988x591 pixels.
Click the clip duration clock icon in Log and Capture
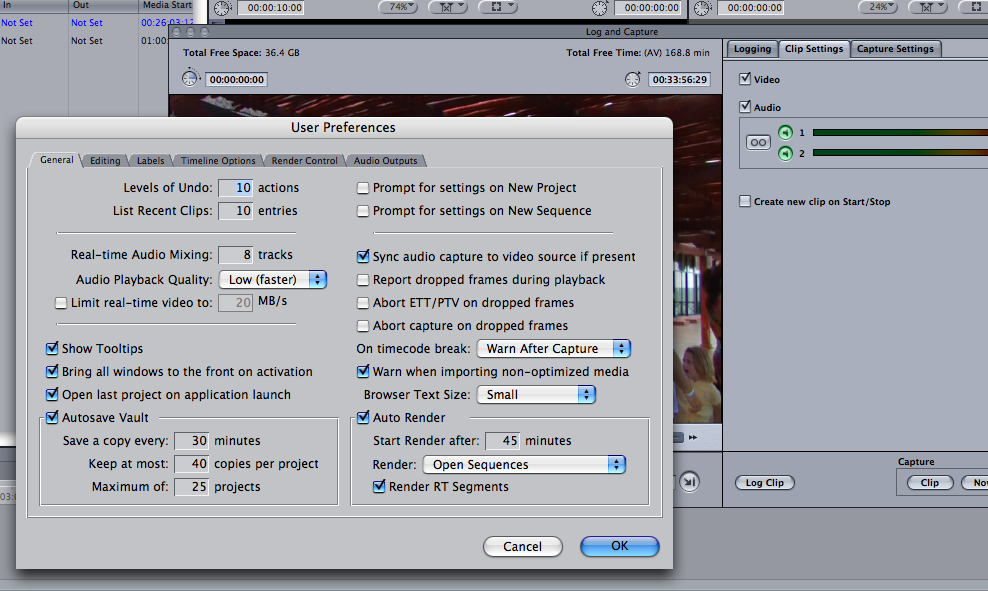pyautogui.click(x=191, y=79)
